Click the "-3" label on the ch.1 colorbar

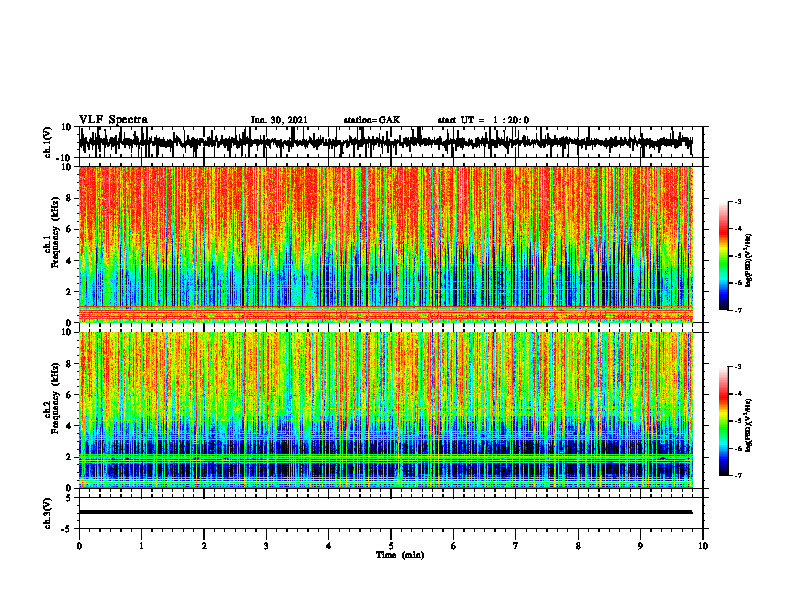click(x=737, y=201)
